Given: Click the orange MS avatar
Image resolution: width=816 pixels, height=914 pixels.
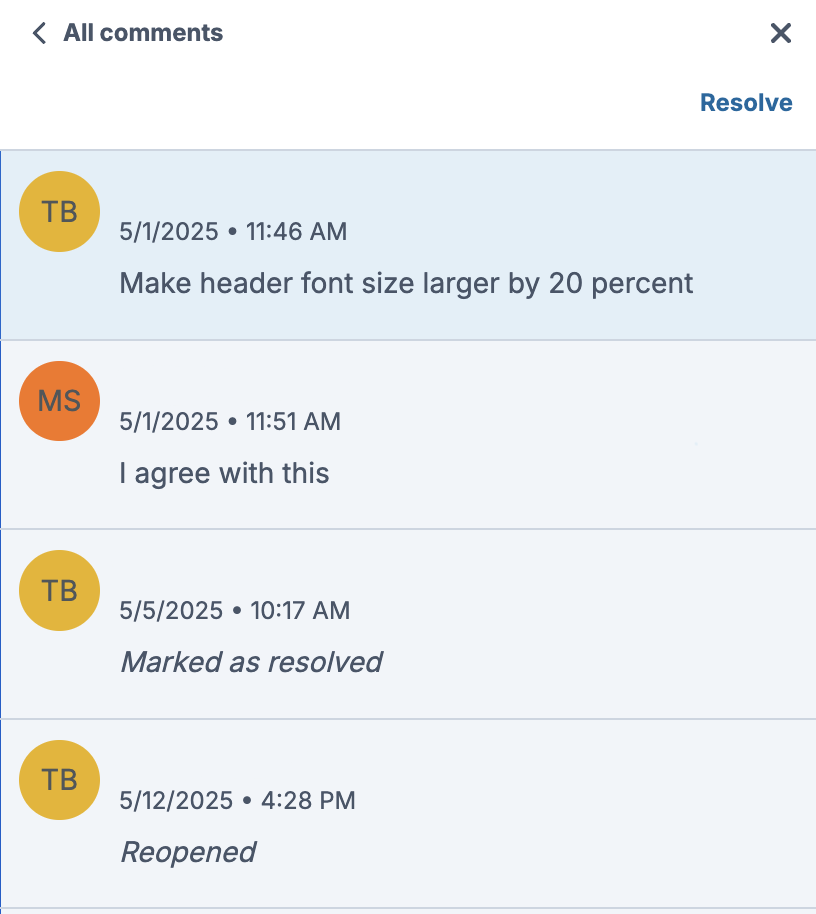Looking at the screenshot, I should pyautogui.click(x=59, y=401).
